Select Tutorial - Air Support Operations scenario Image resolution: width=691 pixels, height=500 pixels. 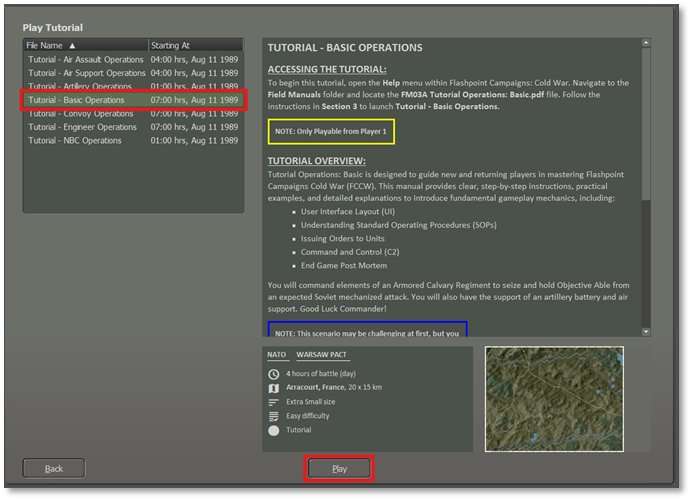[87, 73]
